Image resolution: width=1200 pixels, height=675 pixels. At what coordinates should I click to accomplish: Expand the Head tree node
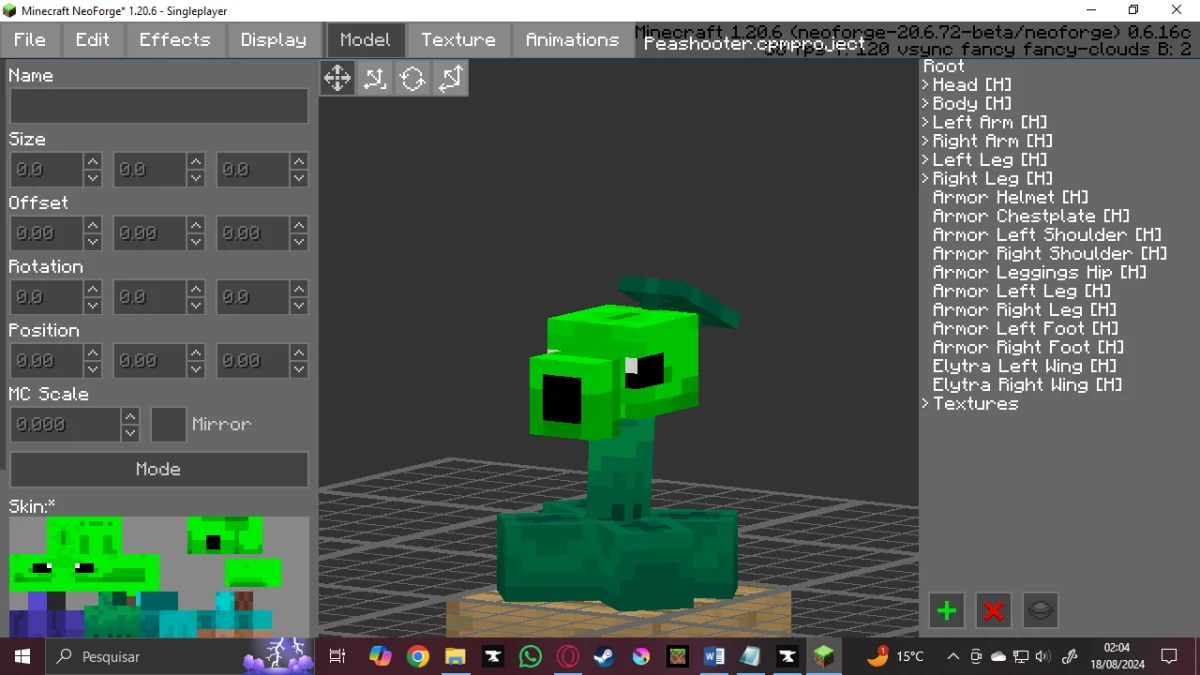pyautogui.click(x=926, y=85)
